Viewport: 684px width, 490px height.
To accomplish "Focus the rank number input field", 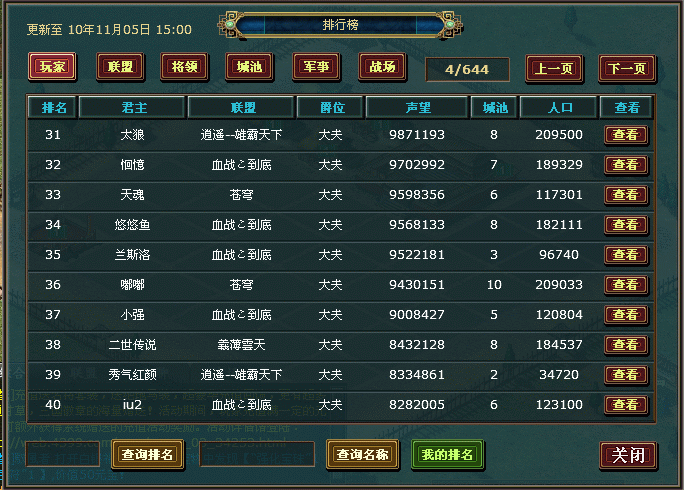I will pos(63,454).
